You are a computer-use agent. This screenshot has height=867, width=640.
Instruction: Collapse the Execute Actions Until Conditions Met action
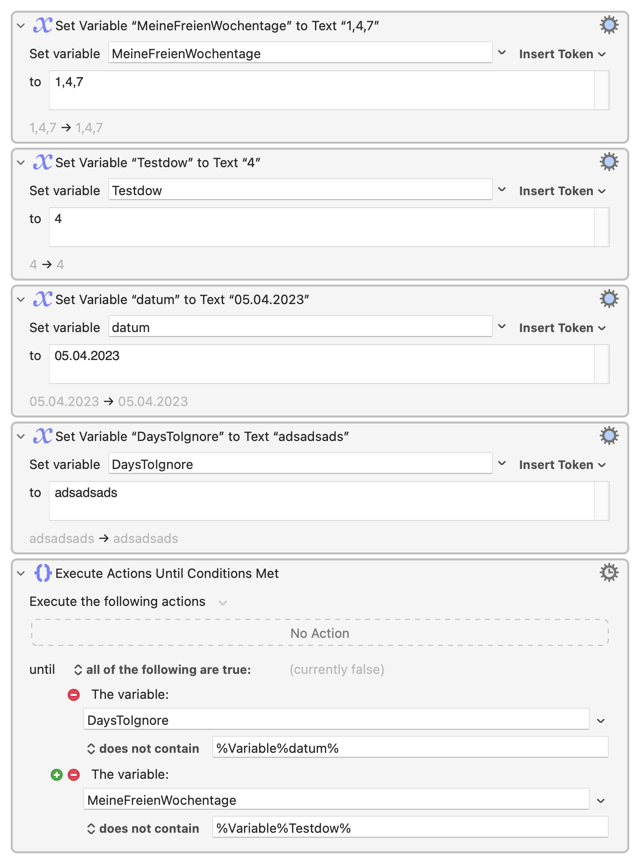(20, 573)
